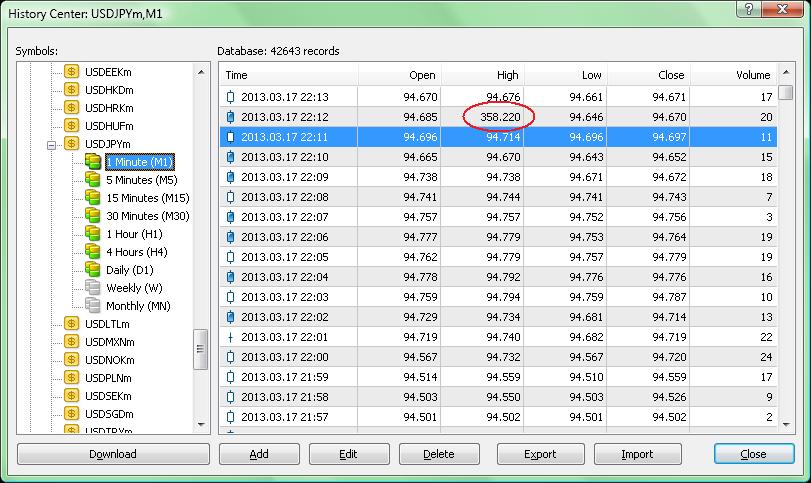The height and width of the screenshot is (483, 811).
Task: Click the USDJPYm currency symbol icon
Action: click(x=71, y=143)
